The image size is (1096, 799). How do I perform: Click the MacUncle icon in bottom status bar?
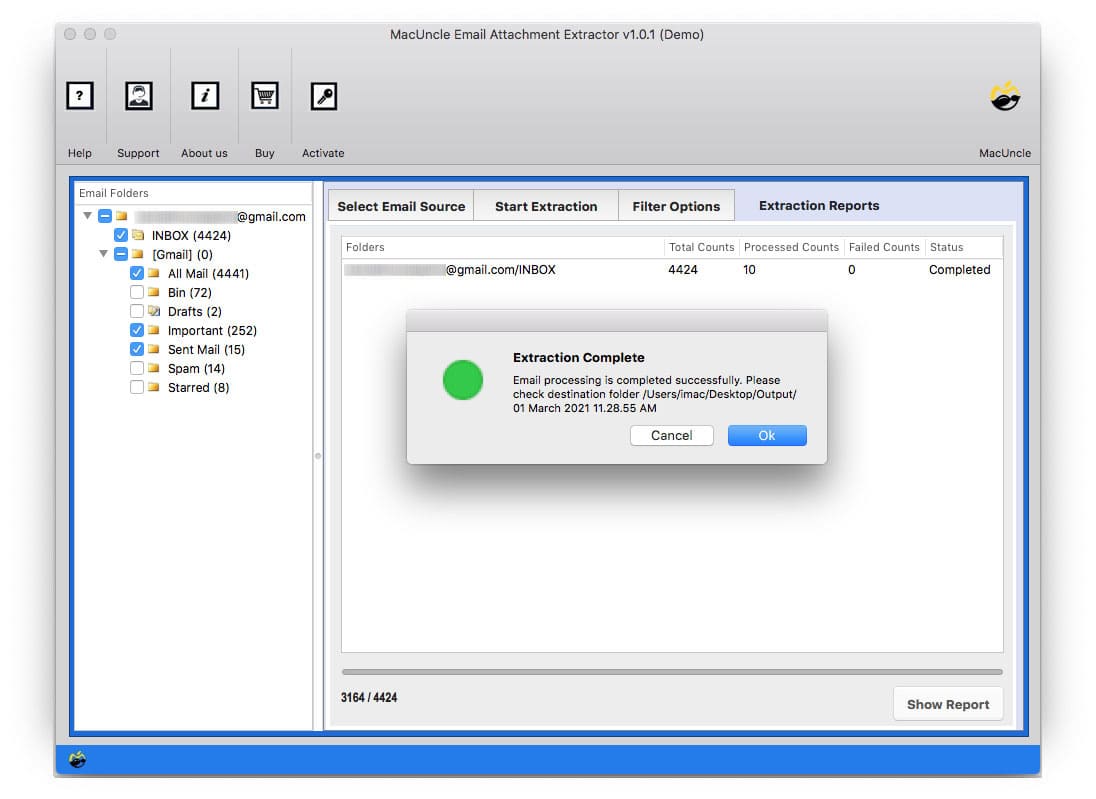click(x=78, y=759)
